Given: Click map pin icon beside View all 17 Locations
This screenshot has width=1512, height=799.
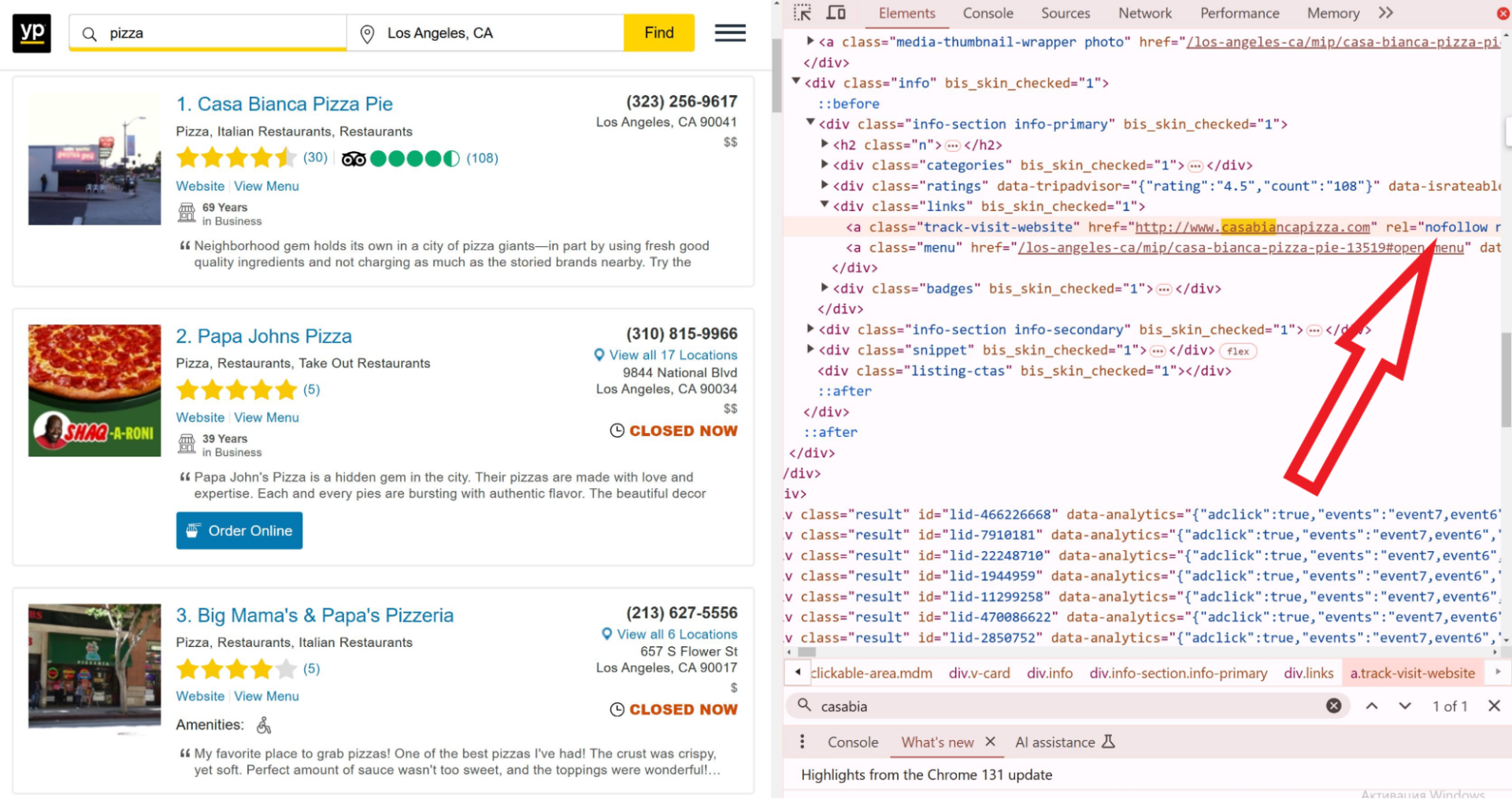Looking at the screenshot, I should click(x=599, y=355).
